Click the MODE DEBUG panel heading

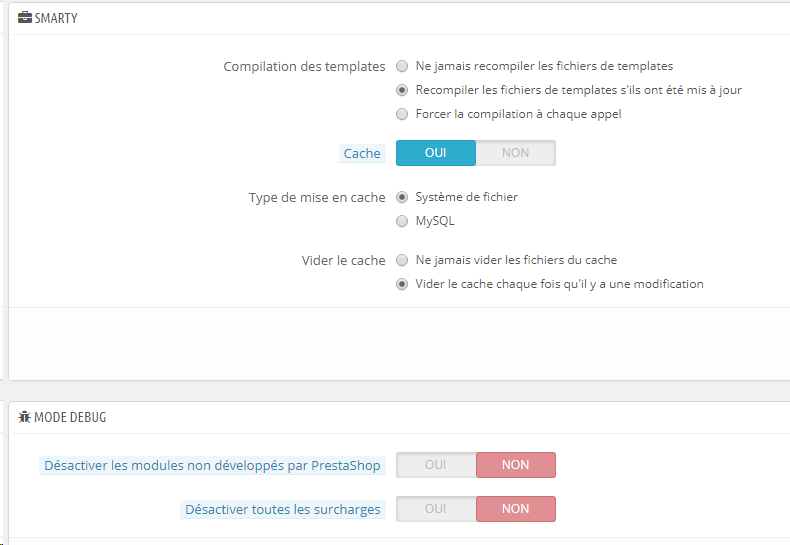tap(70, 417)
